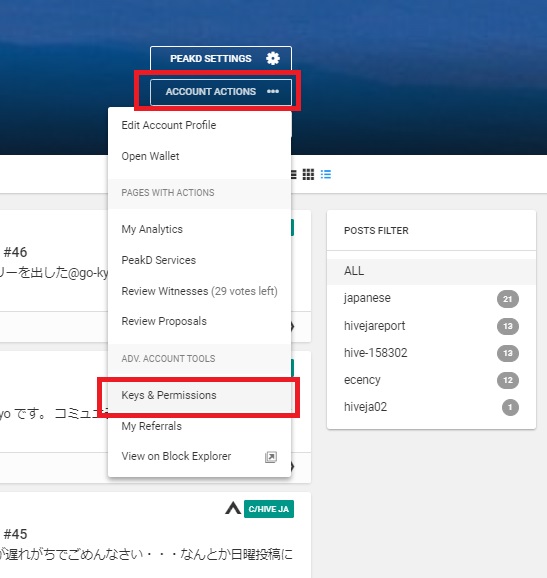Click external link icon beside Block Explorer
This screenshot has width=547, height=578.
pyautogui.click(x=271, y=457)
